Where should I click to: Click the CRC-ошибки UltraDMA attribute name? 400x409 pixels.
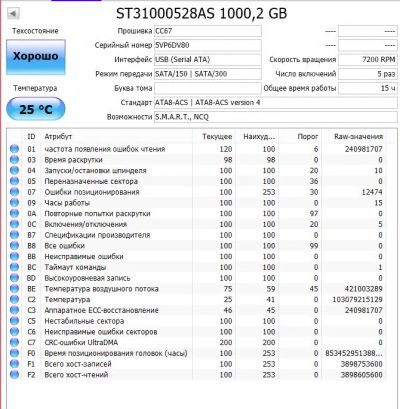[81, 342]
